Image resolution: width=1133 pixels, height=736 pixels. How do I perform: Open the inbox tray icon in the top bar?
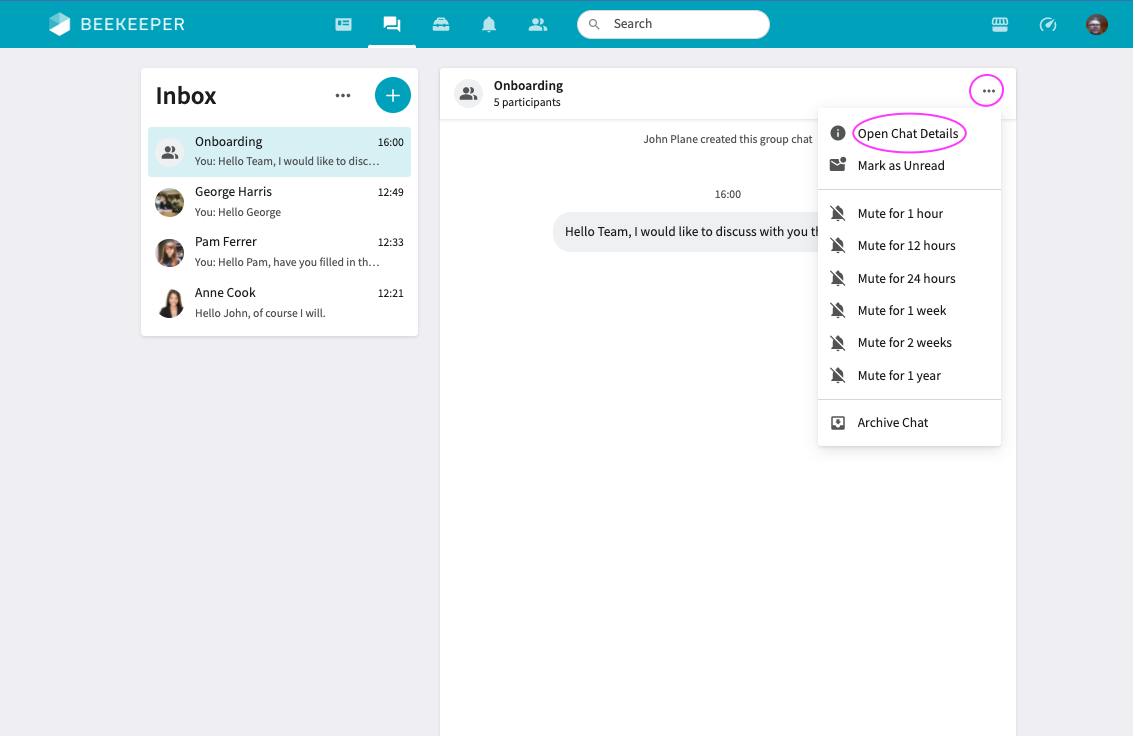click(x=441, y=25)
